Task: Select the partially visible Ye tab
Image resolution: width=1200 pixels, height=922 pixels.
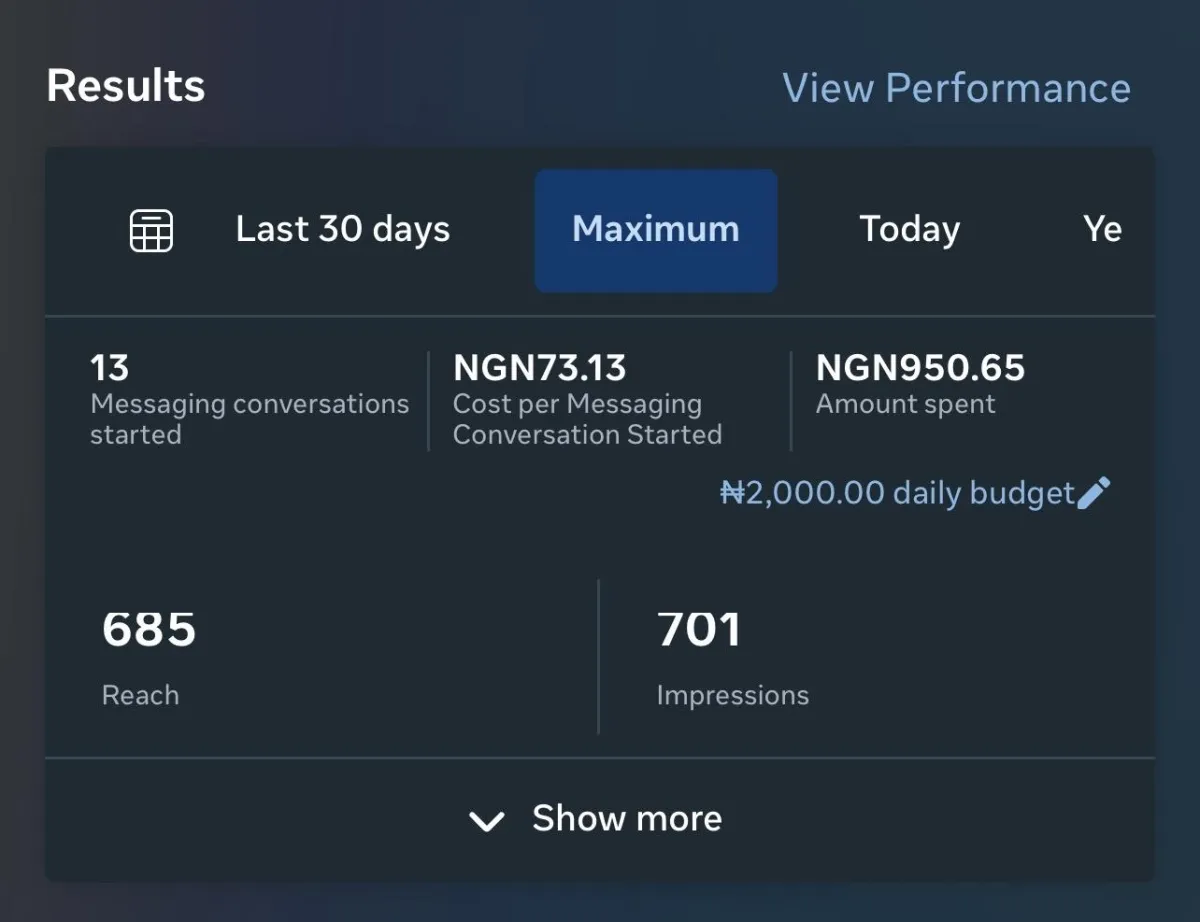Action: click(x=1103, y=229)
